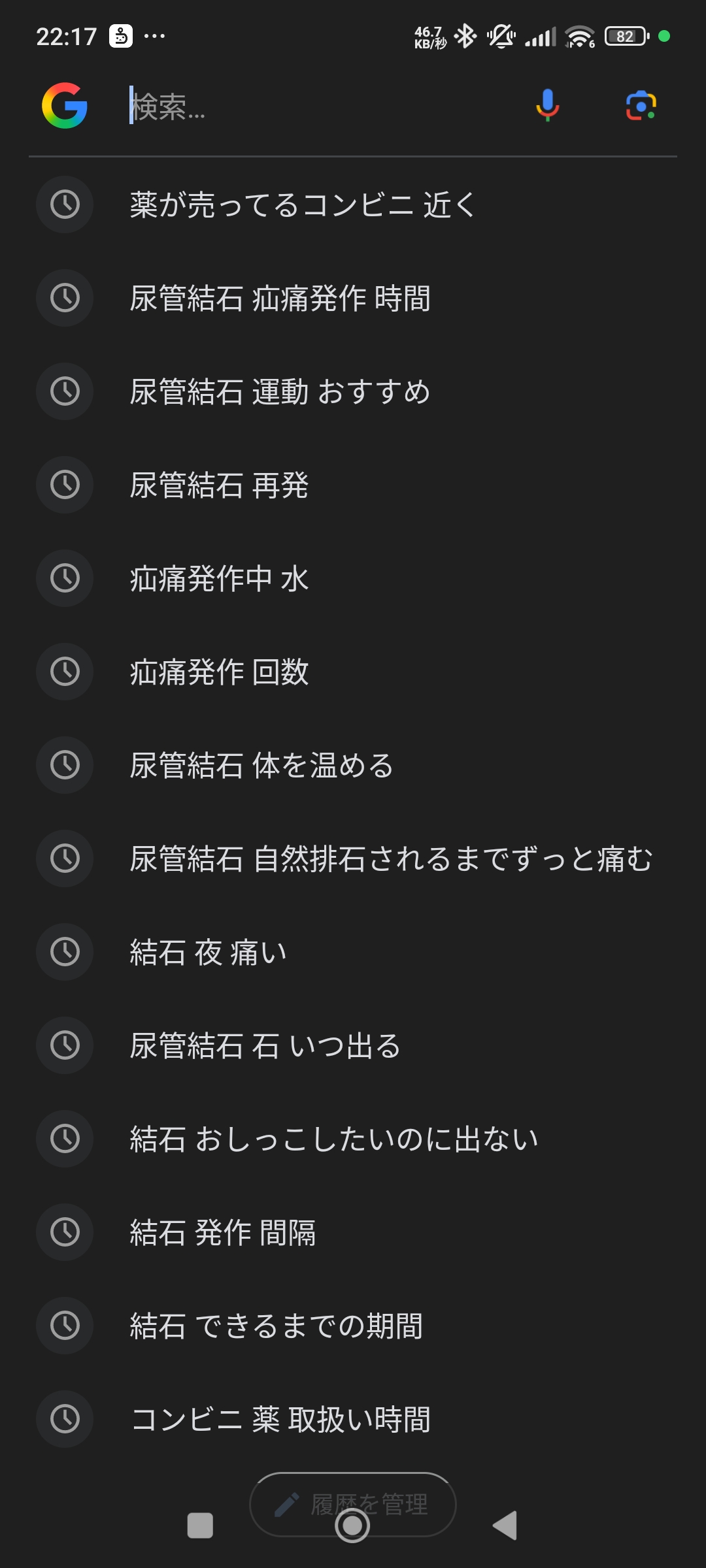Choose 結石 おしっこしたいのに出ない from history

[333, 1139]
